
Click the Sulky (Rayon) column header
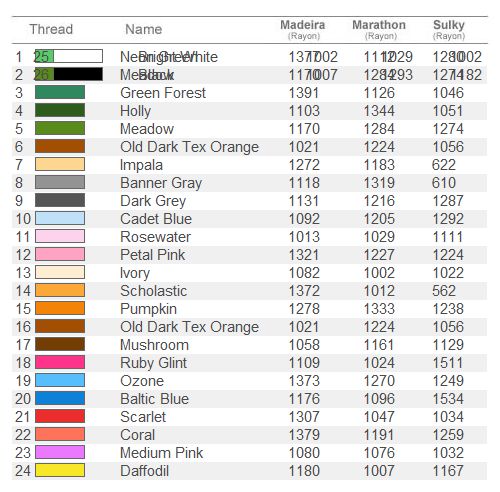tap(449, 30)
